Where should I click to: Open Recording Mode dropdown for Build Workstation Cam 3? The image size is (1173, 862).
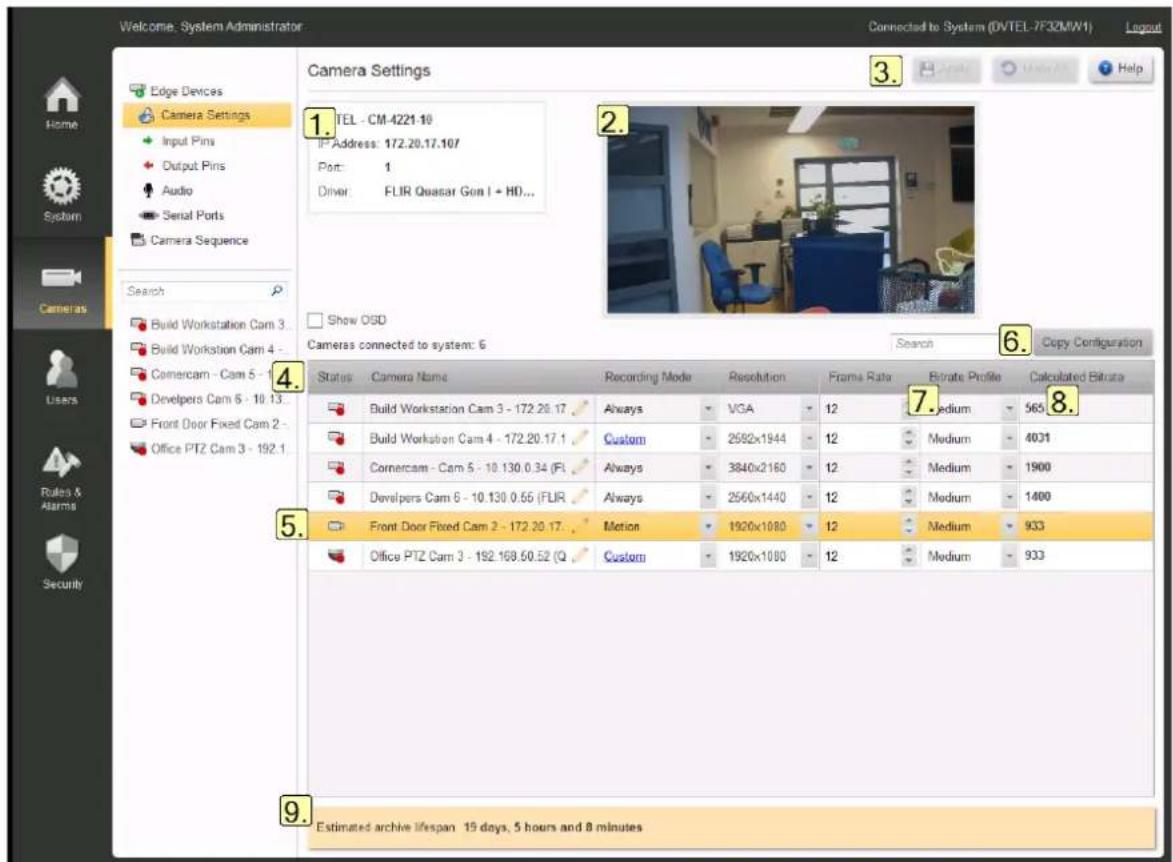[708, 409]
